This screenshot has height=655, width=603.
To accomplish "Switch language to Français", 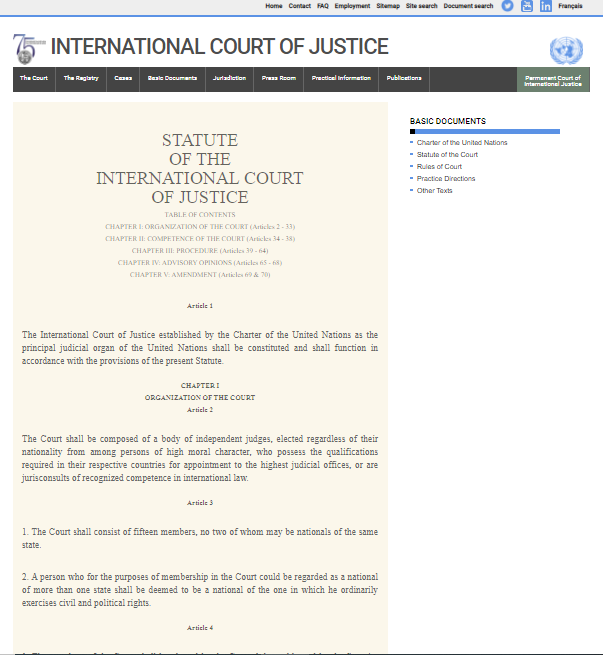I will point(571,6).
